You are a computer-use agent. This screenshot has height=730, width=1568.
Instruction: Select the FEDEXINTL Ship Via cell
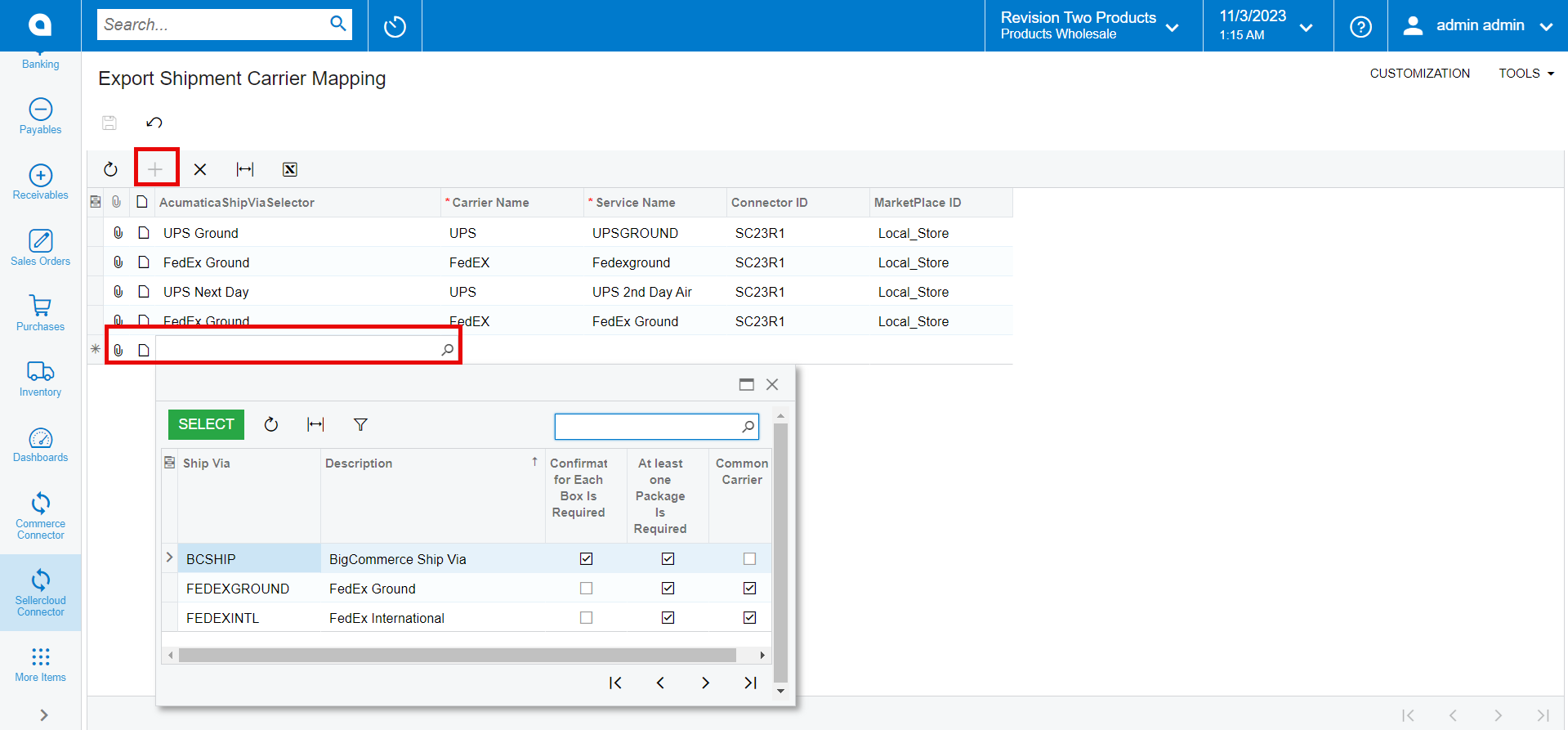249,618
